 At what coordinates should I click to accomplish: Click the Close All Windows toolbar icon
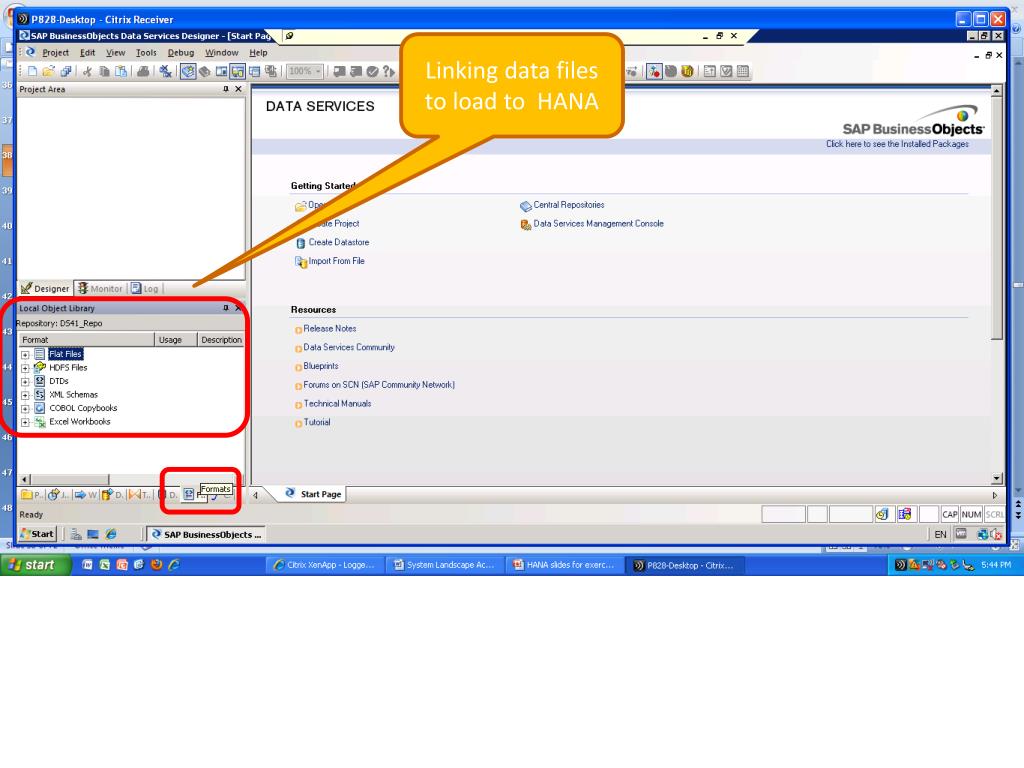click(165, 71)
